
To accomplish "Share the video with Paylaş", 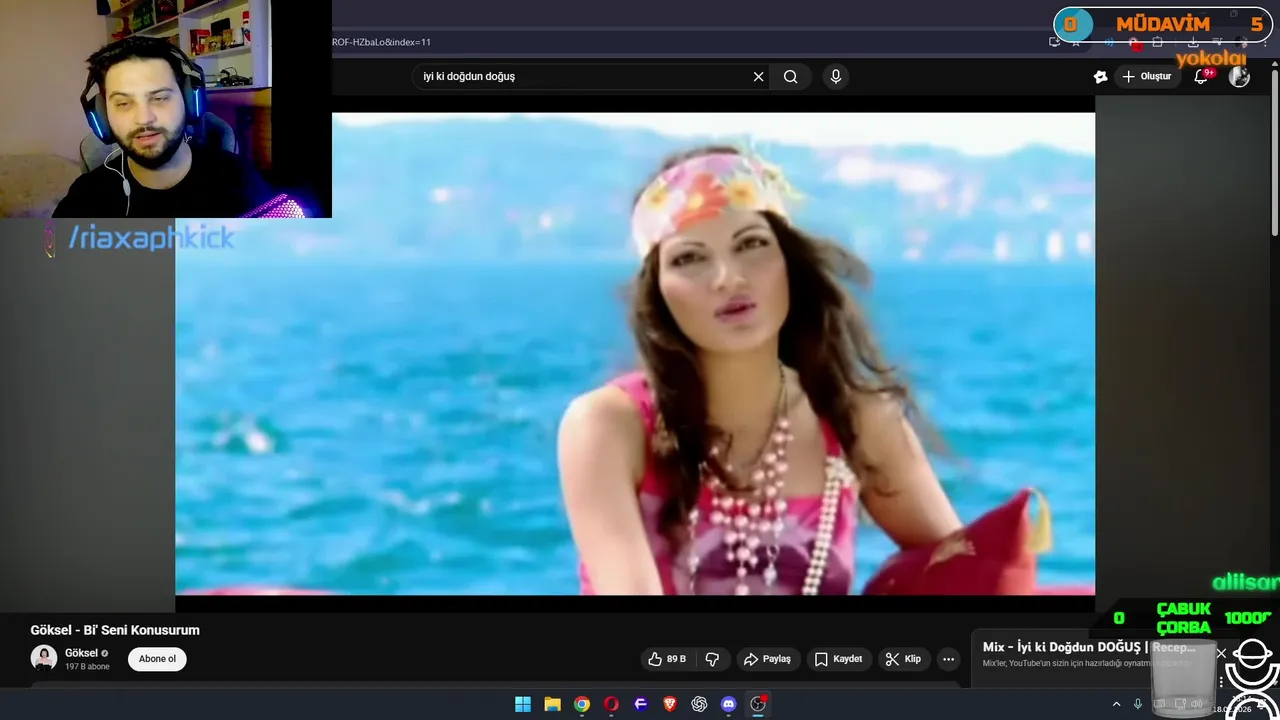I will [x=767, y=659].
